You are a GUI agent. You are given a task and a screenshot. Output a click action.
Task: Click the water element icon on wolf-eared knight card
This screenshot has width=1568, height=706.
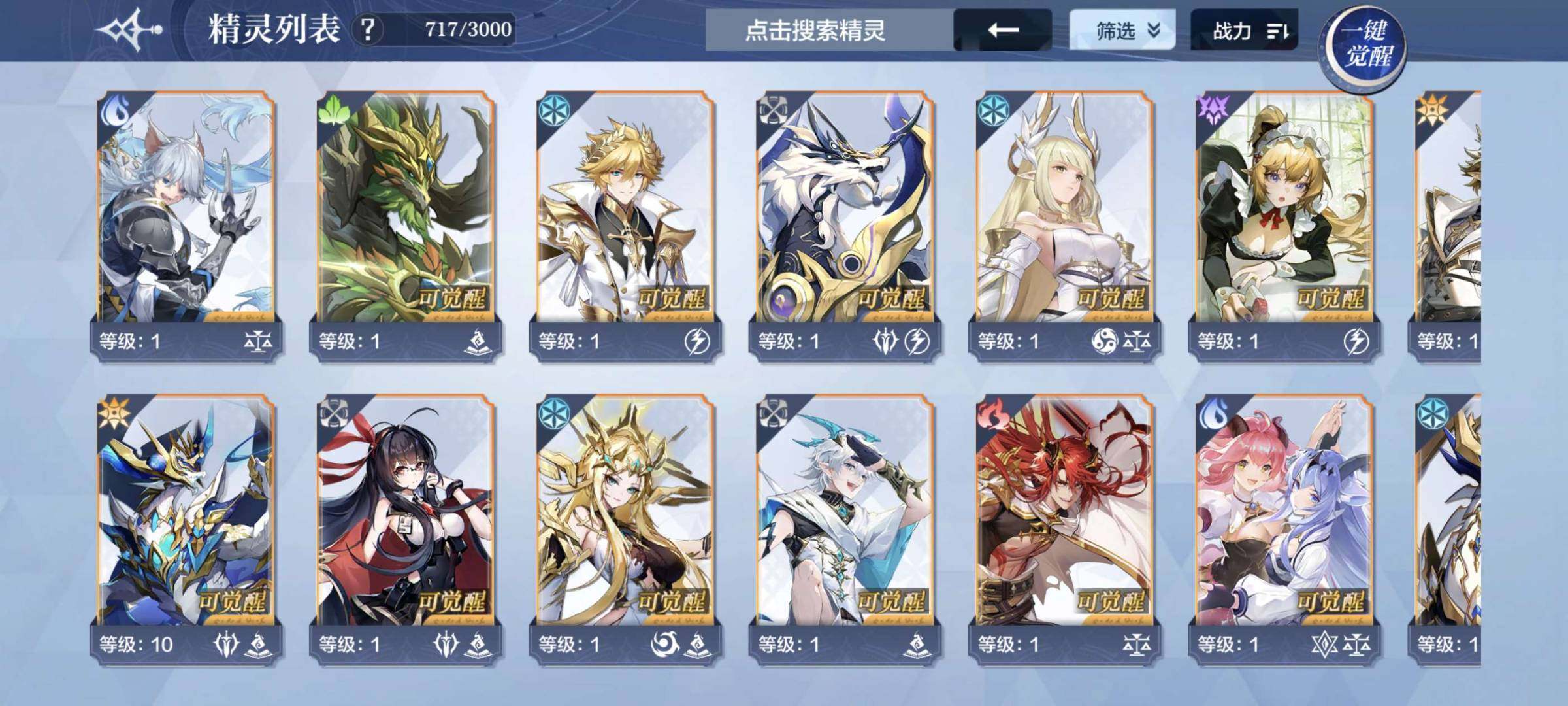click(x=116, y=110)
